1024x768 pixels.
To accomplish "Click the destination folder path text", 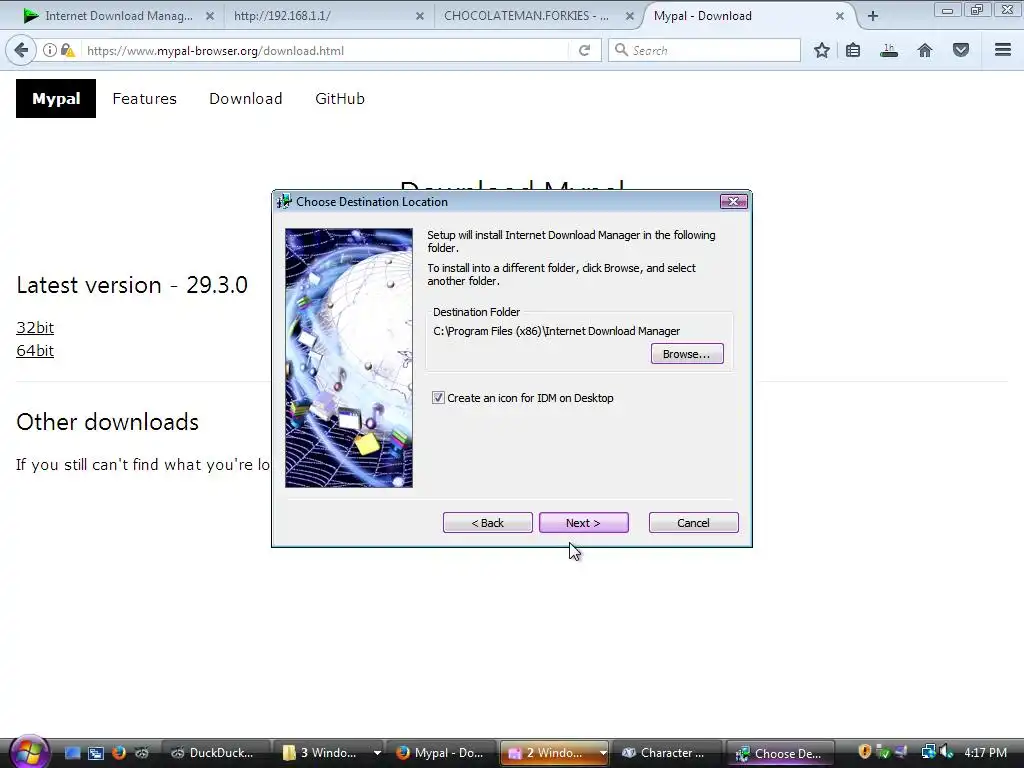I will [556, 331].
